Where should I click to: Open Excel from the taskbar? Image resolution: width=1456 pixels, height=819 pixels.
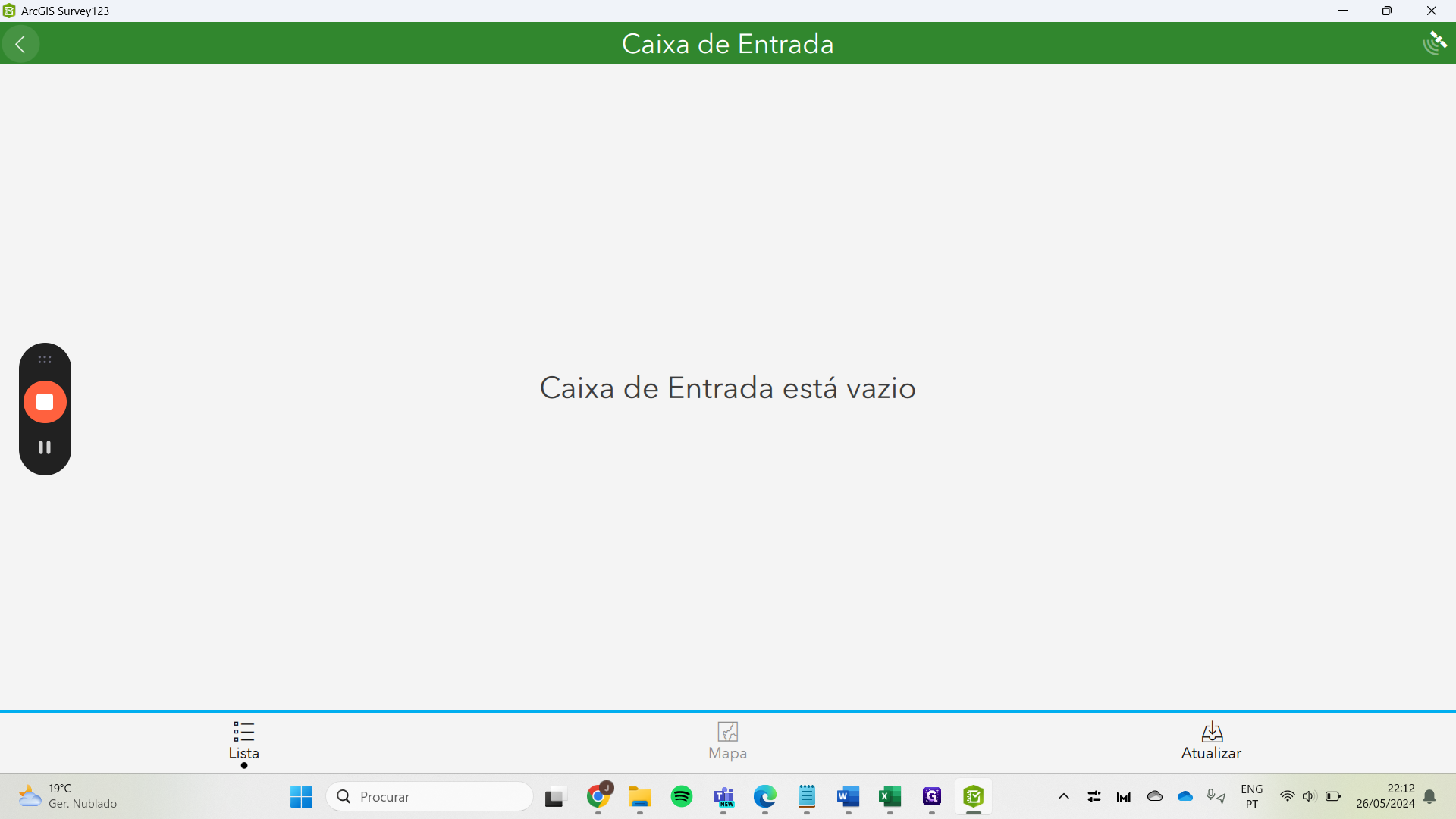(x=890, y=796)
